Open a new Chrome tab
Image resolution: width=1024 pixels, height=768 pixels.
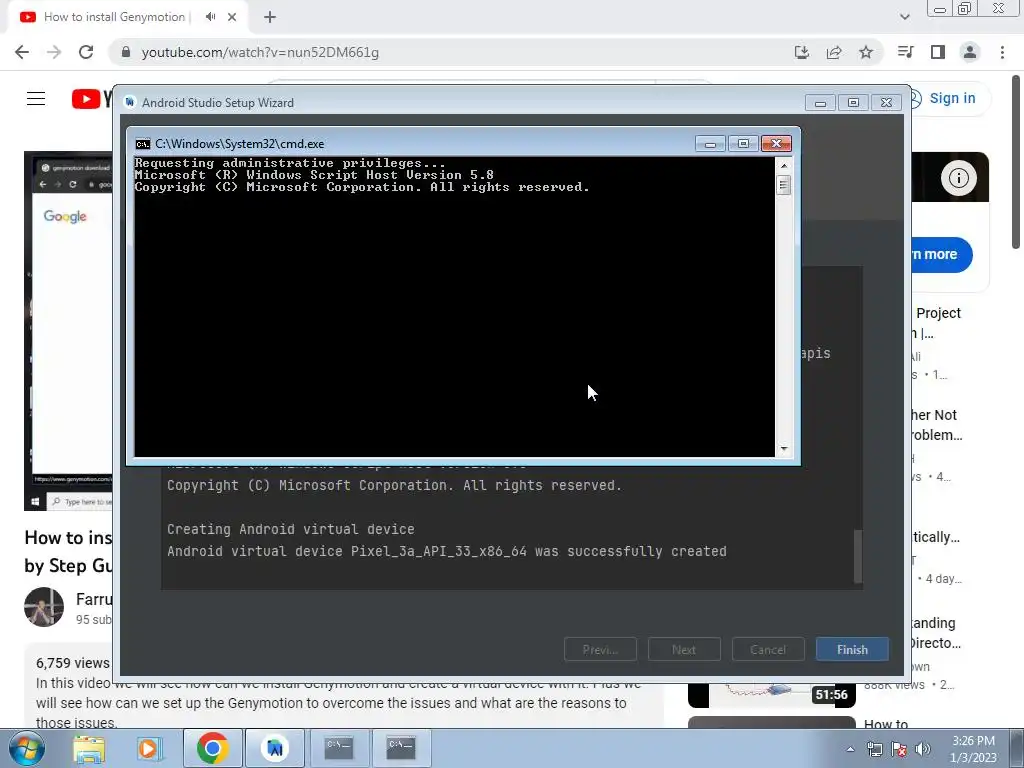click(x=270, y=17)
